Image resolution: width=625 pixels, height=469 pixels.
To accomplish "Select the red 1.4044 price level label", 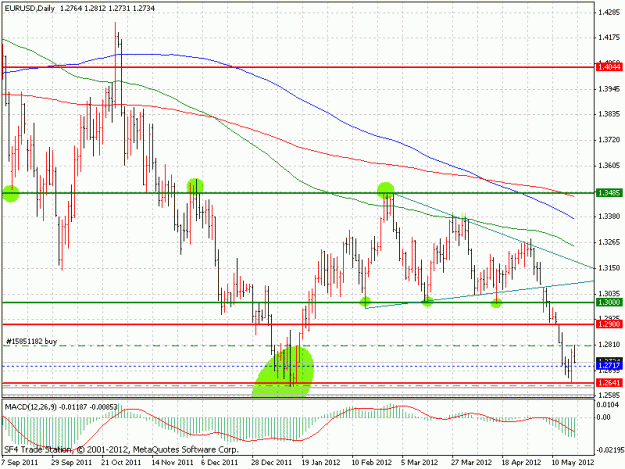I will (x=609, y=67).
